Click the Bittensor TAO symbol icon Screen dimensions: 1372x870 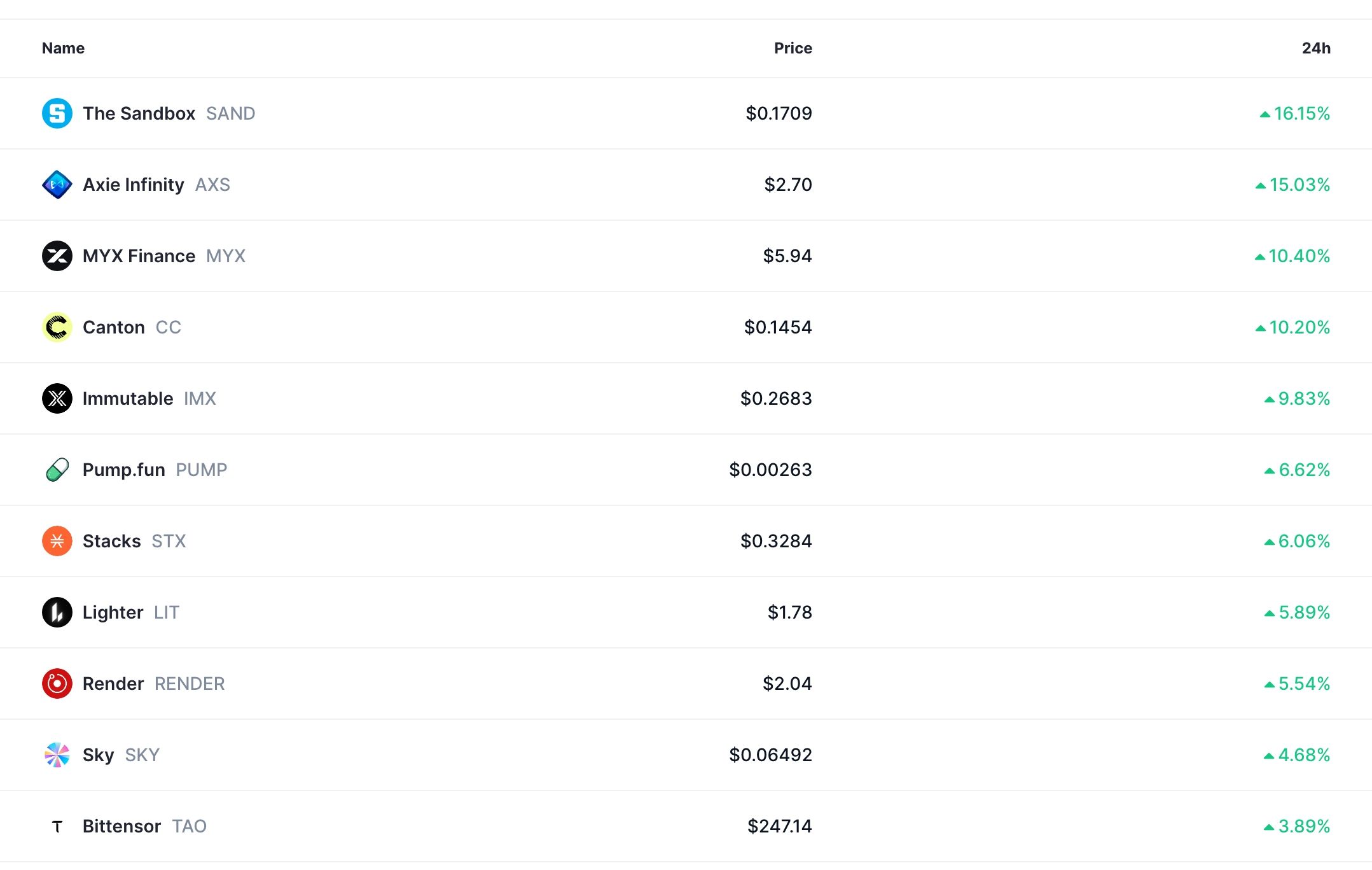click(57, 826)
